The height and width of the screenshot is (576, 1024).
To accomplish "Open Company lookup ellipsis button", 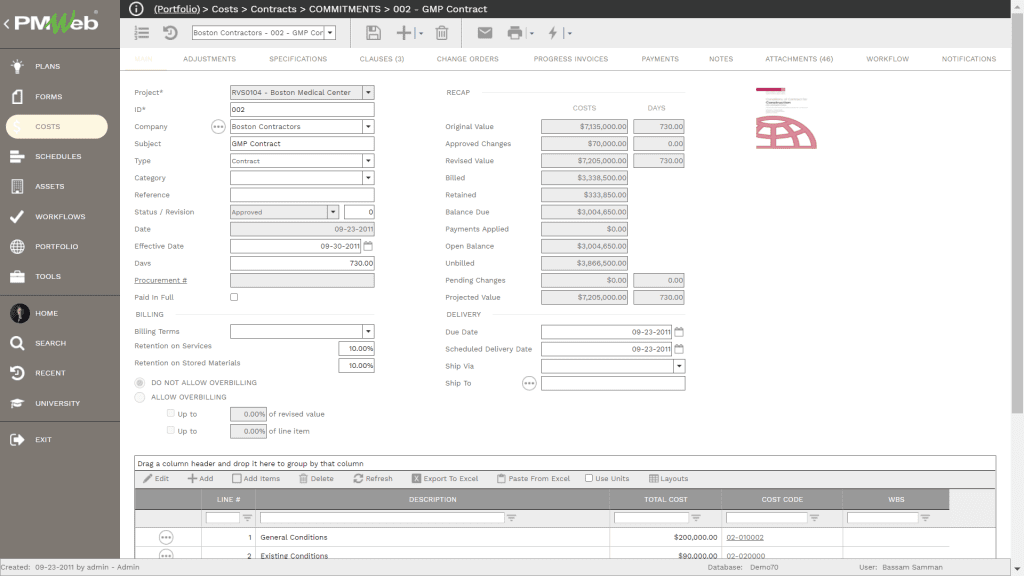I will coord(218,127).
